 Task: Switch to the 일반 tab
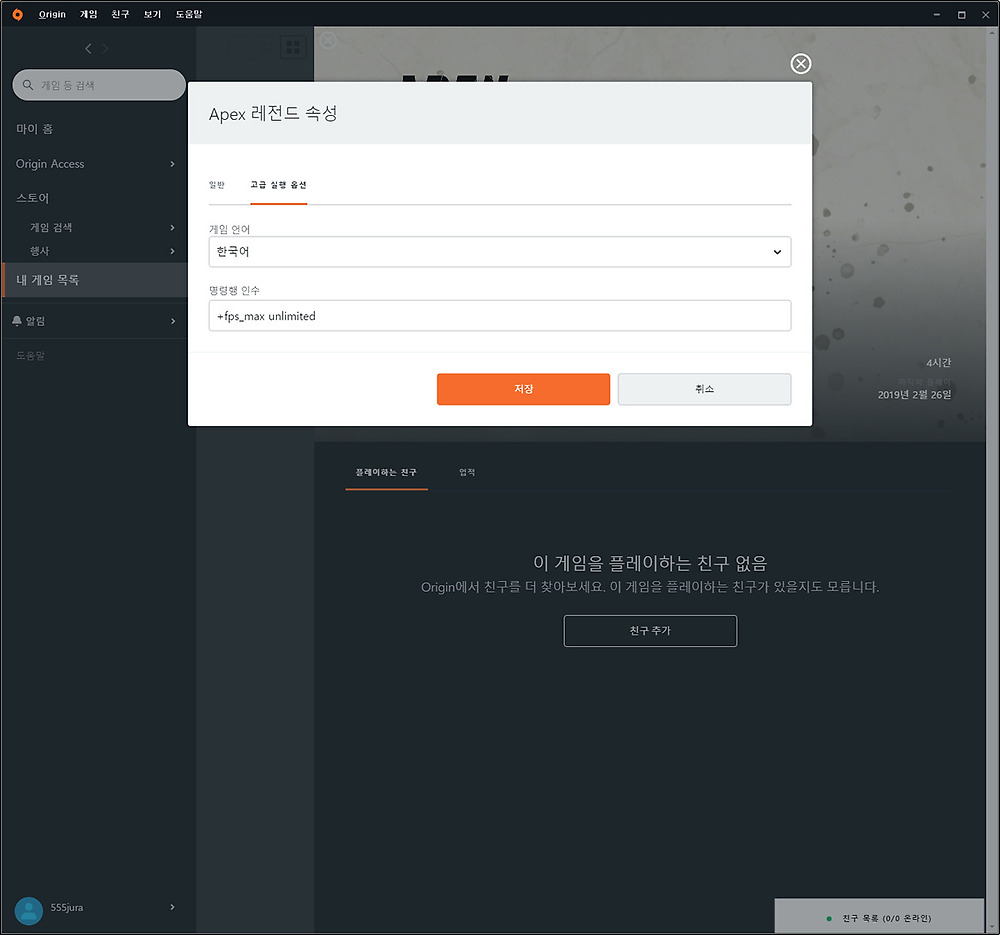coord(217,185)
